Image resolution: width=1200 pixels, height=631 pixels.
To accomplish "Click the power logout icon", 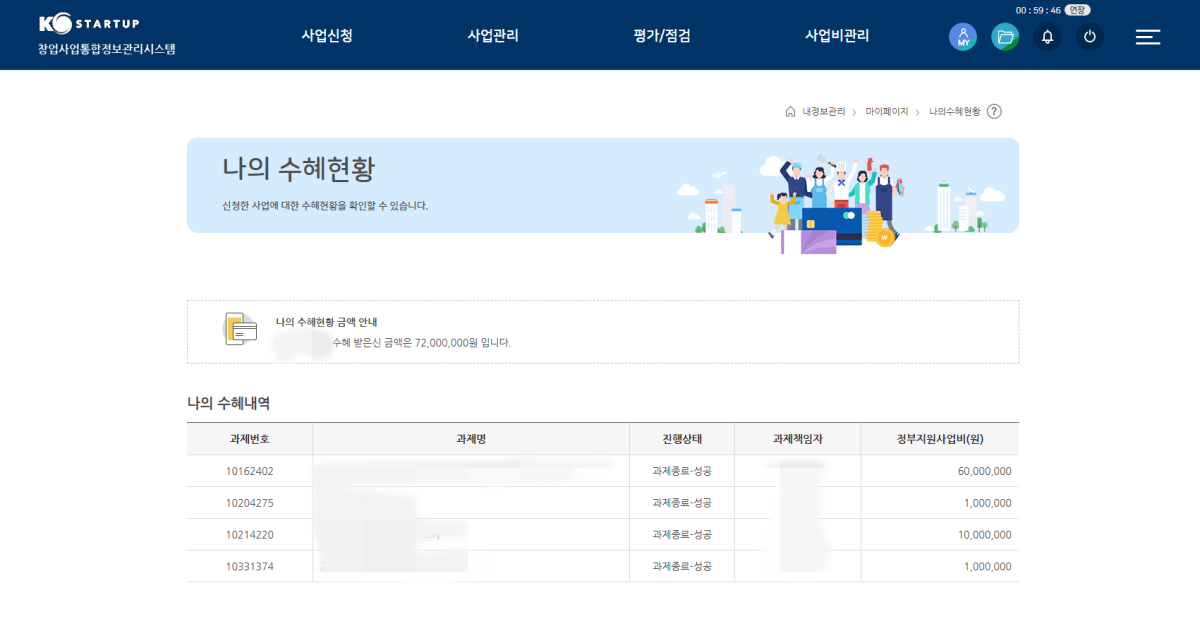I will 1087,36.
